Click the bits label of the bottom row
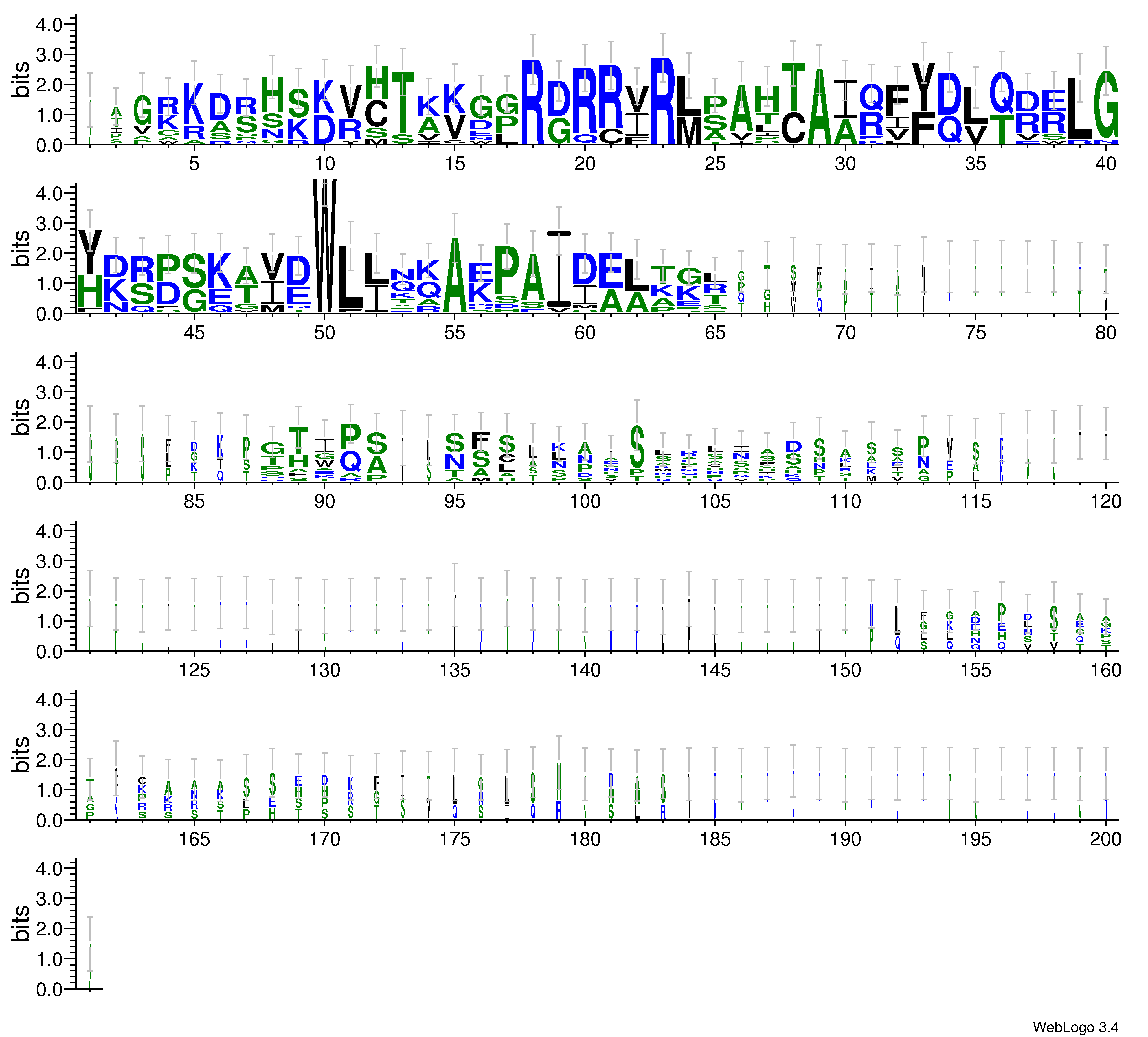This screenshot has height=1037, width=1148. click(x=21, y=924)
